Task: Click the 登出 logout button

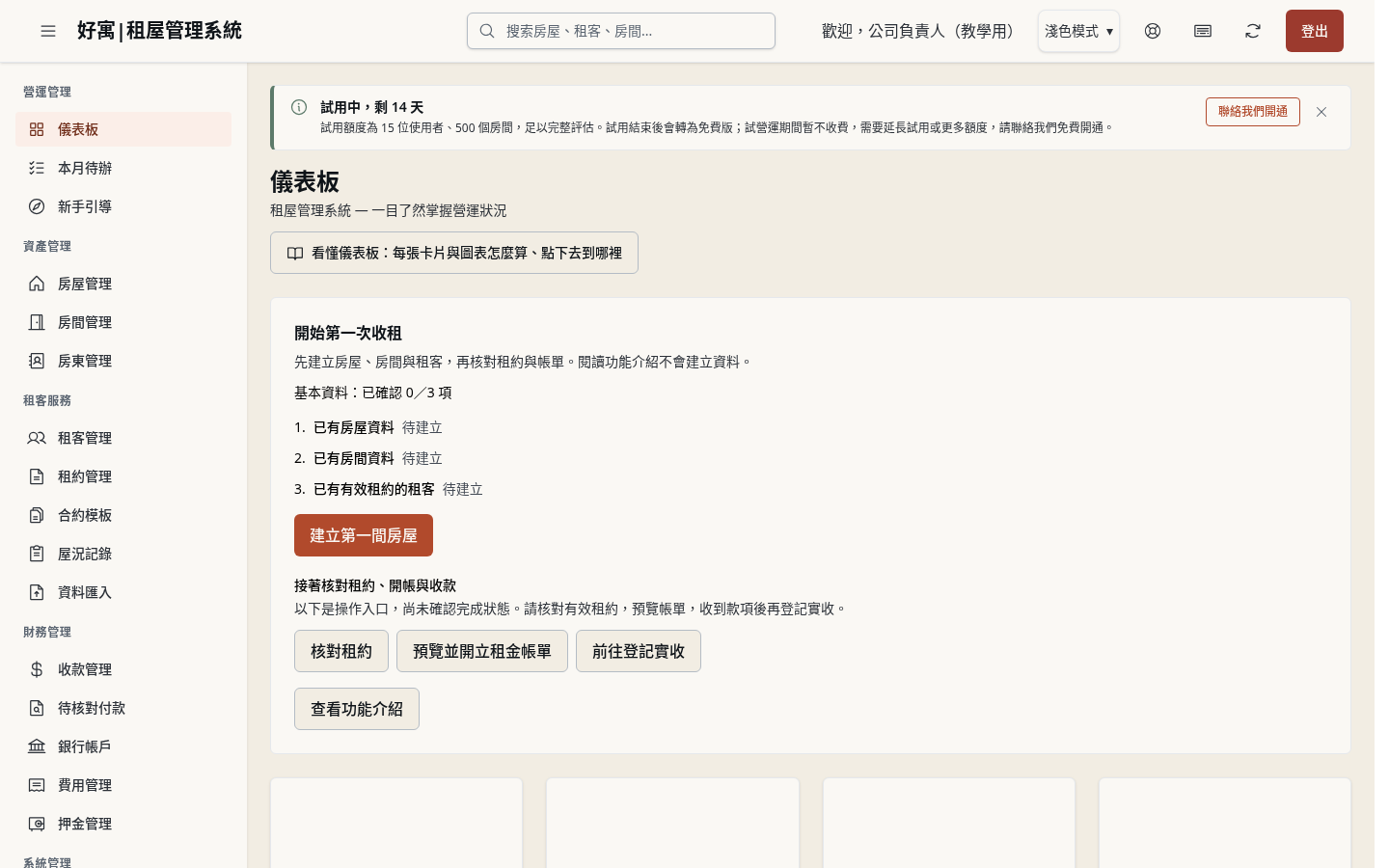Action: click(1315, 31)
